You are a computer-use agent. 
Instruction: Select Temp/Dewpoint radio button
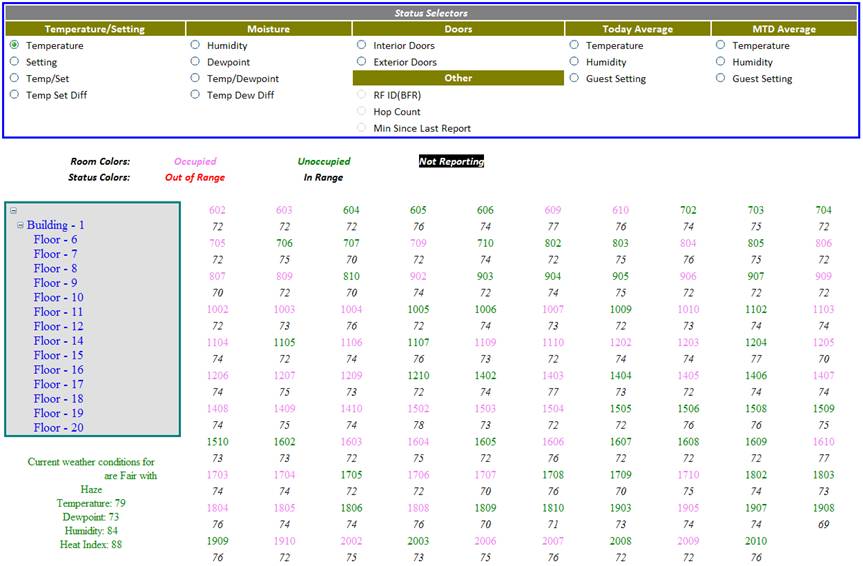pos(195,78)
